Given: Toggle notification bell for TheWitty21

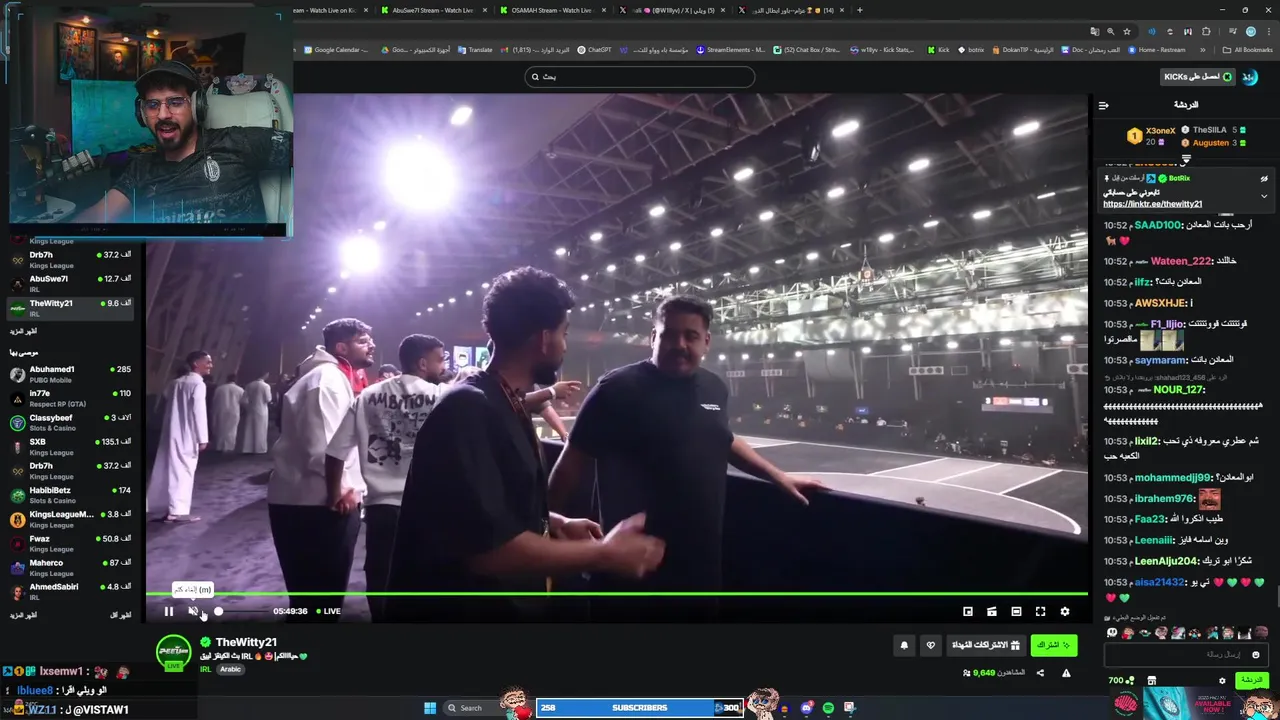Looking at the screenshot, I should coord(904,645).
